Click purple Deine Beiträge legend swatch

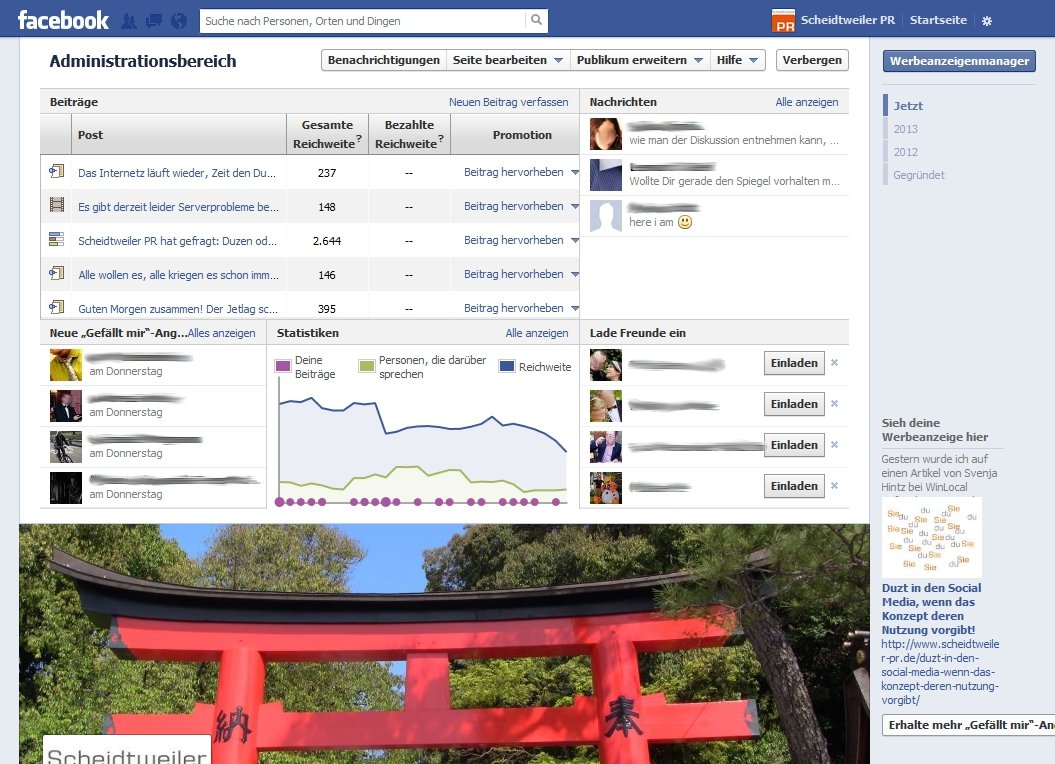pos(283,366)
